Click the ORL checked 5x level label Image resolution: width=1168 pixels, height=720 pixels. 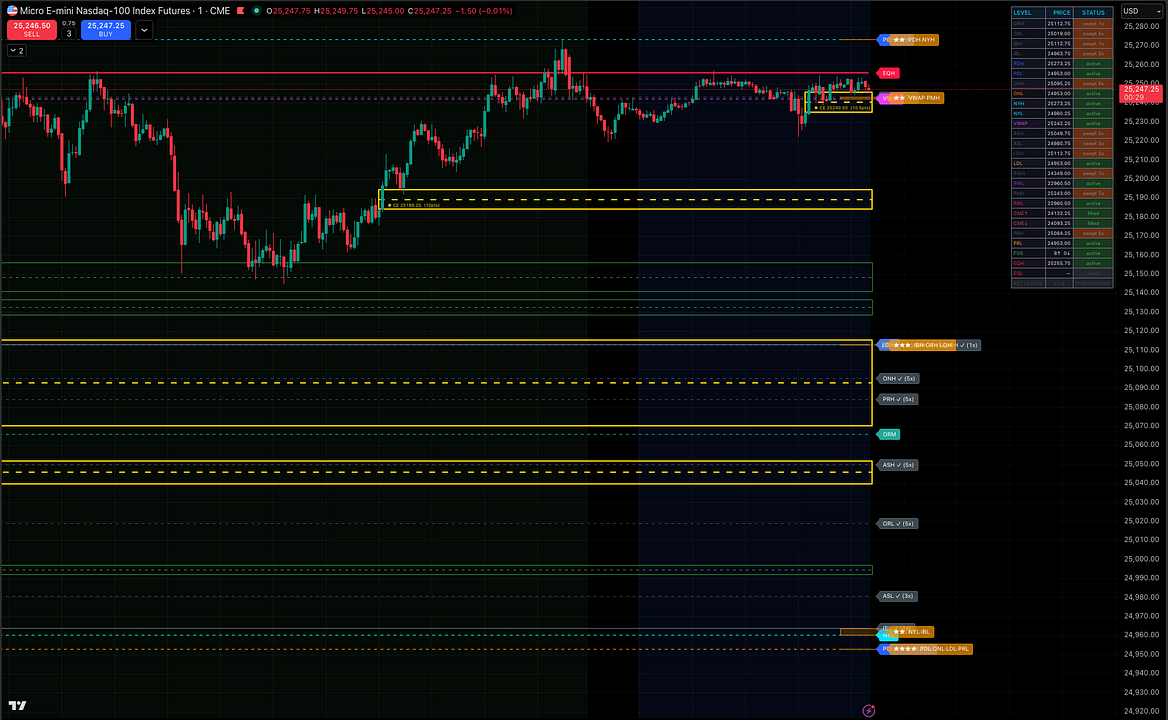click(897, 523)
